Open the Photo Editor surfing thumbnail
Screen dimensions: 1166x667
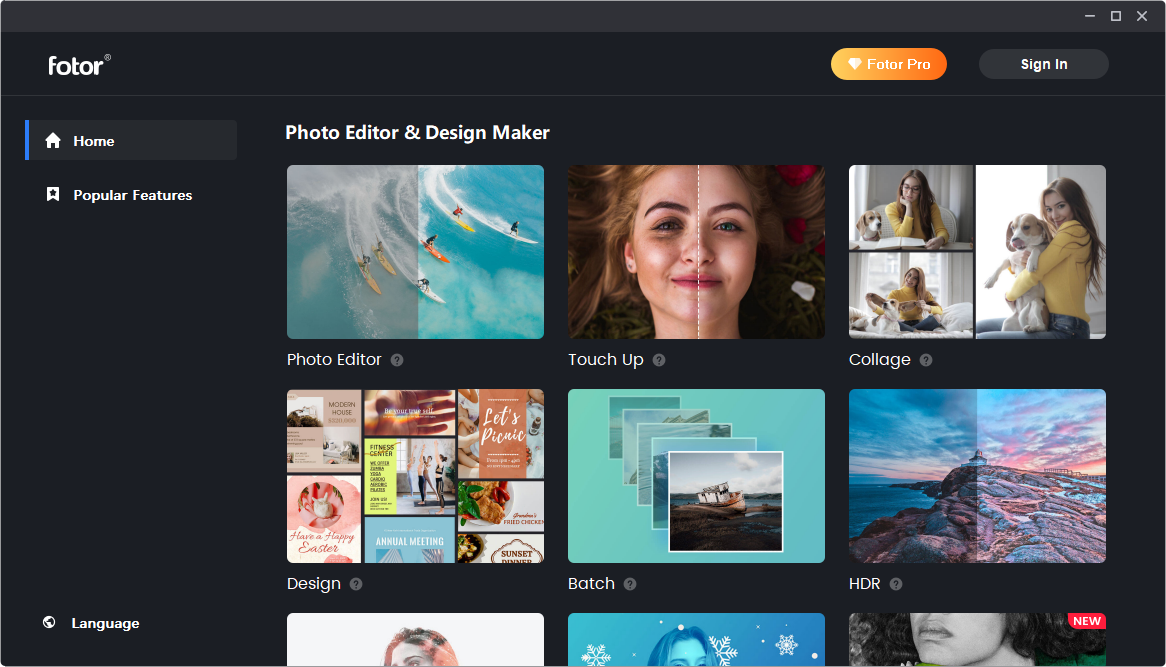(x=416, y=252)
